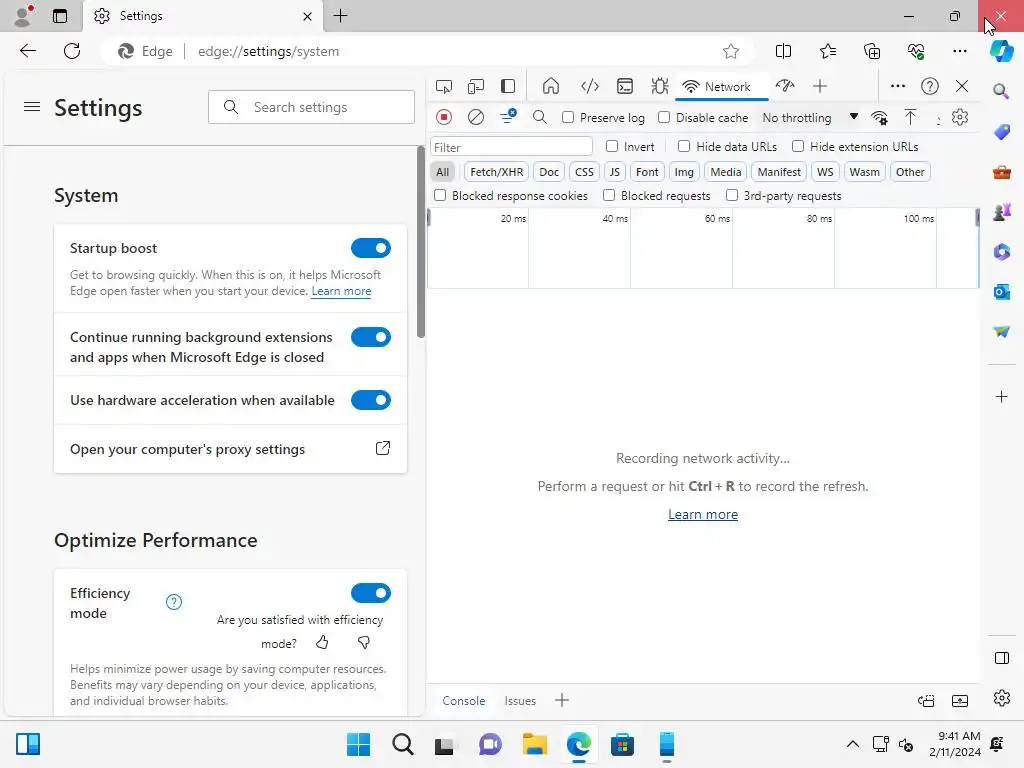Check the Disable cache checkbox
1024x768 pixels.
click(x=664, y=117)
